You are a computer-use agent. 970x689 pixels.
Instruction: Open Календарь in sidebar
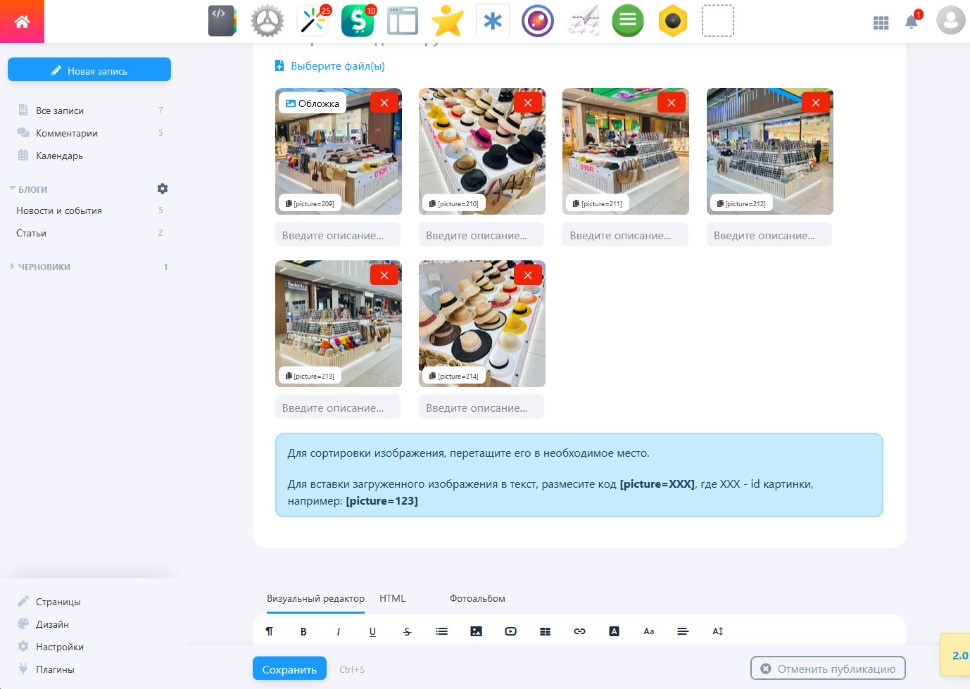tap(59, 155)
